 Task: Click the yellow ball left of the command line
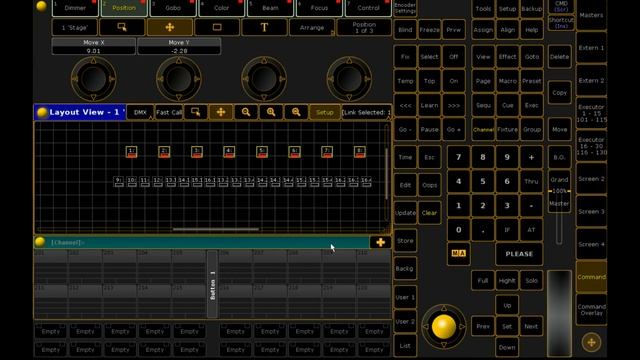coord(40,242)
